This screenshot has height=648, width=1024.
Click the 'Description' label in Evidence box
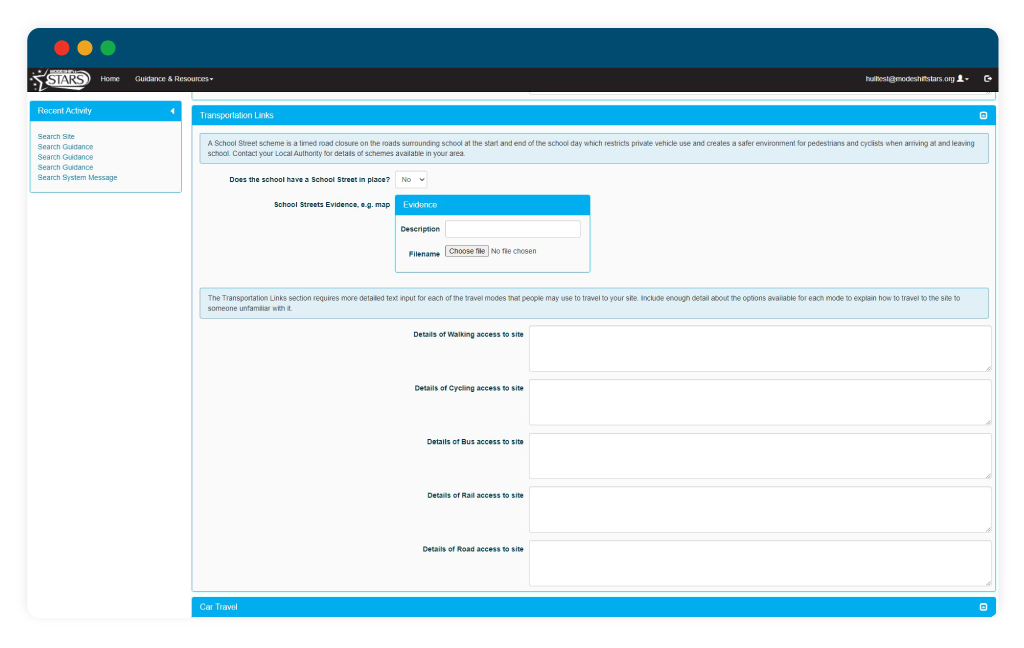click(420, 229)
